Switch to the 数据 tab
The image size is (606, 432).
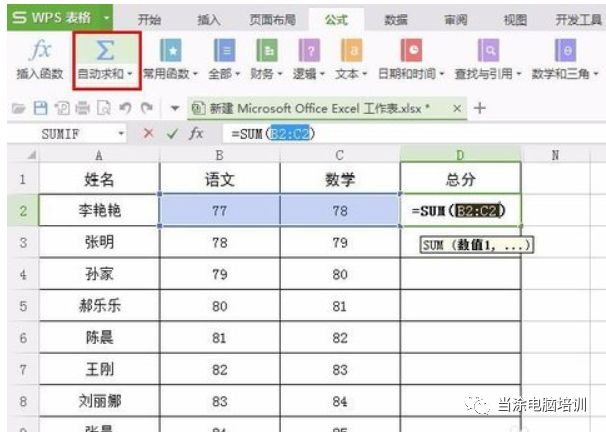(x=396, y=19)
